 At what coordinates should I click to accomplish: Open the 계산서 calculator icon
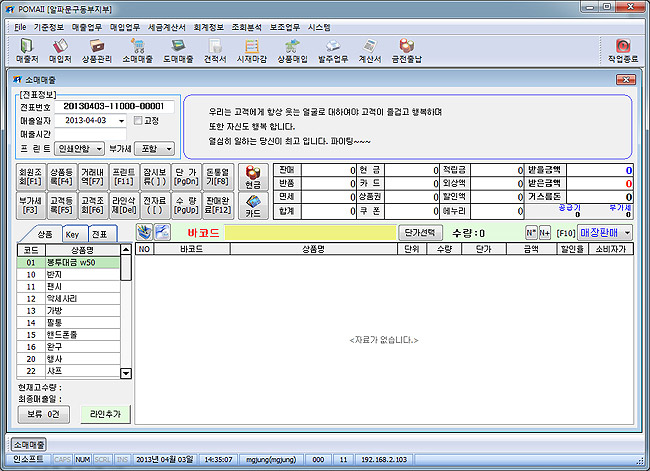click(369, 51)
